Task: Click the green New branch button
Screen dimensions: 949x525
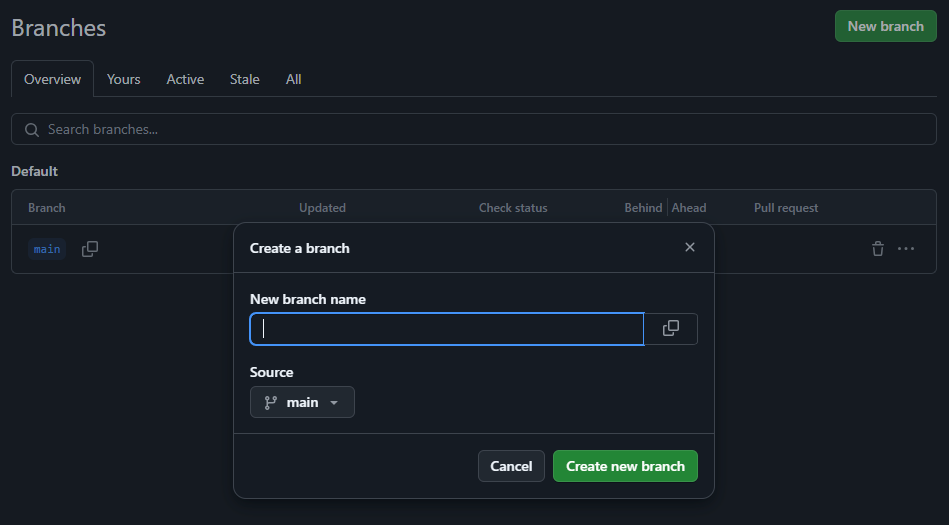Action: point(885,26)
